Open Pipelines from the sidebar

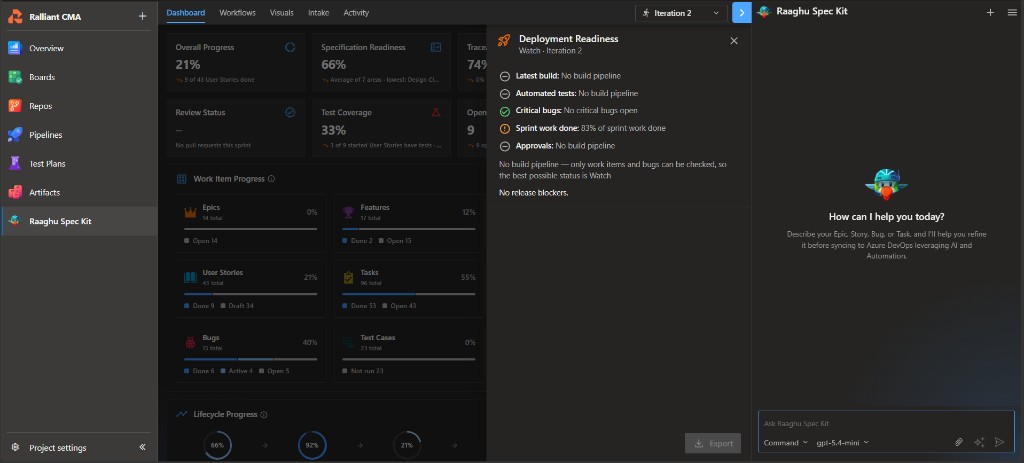78,135
